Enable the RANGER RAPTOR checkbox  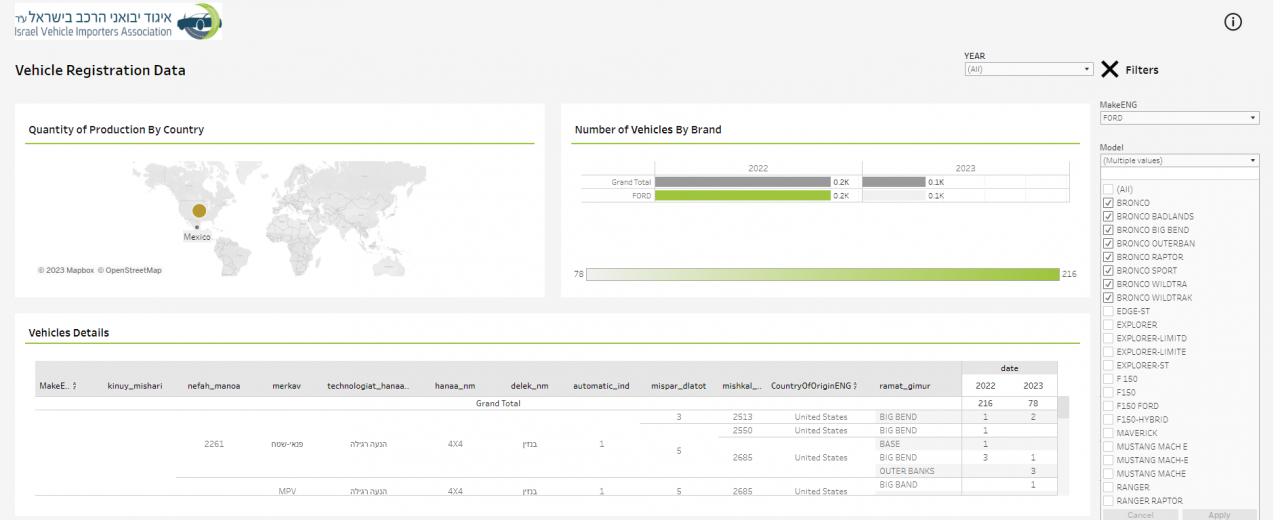pyautogui.click(x=1108, y=501)
